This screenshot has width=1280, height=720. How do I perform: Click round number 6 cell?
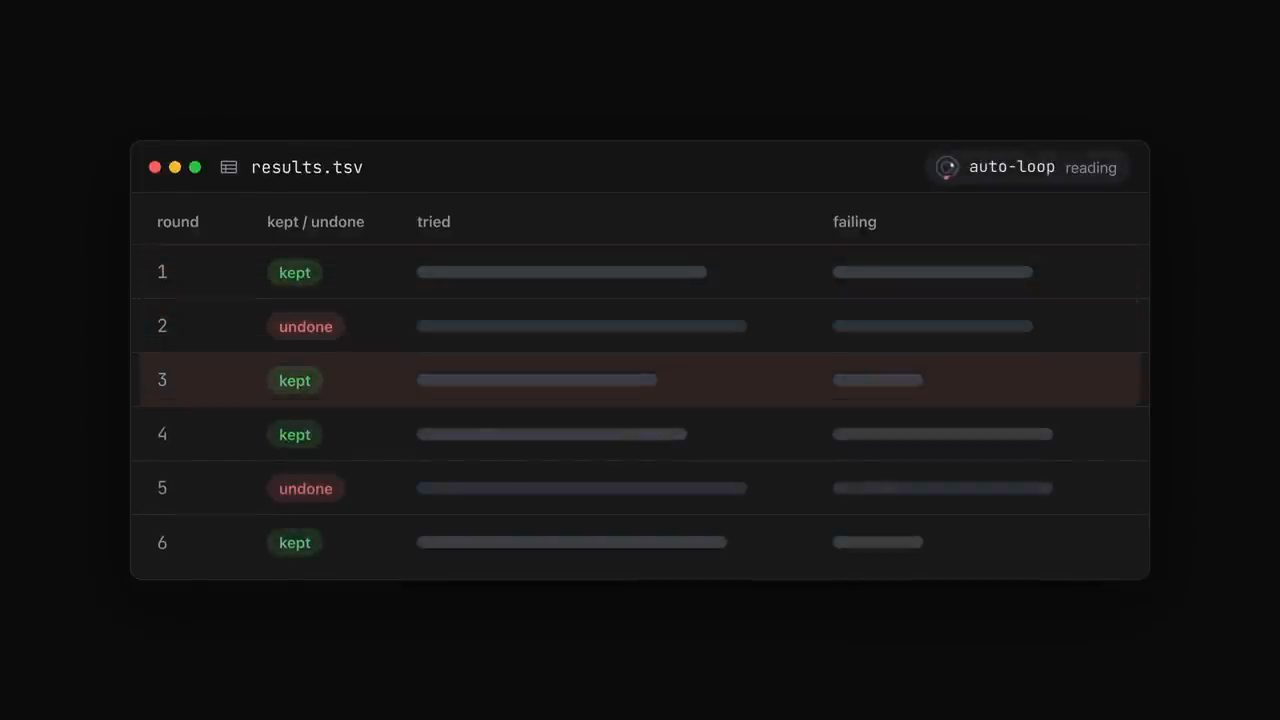pyautogui.click(x=162, y=543)
